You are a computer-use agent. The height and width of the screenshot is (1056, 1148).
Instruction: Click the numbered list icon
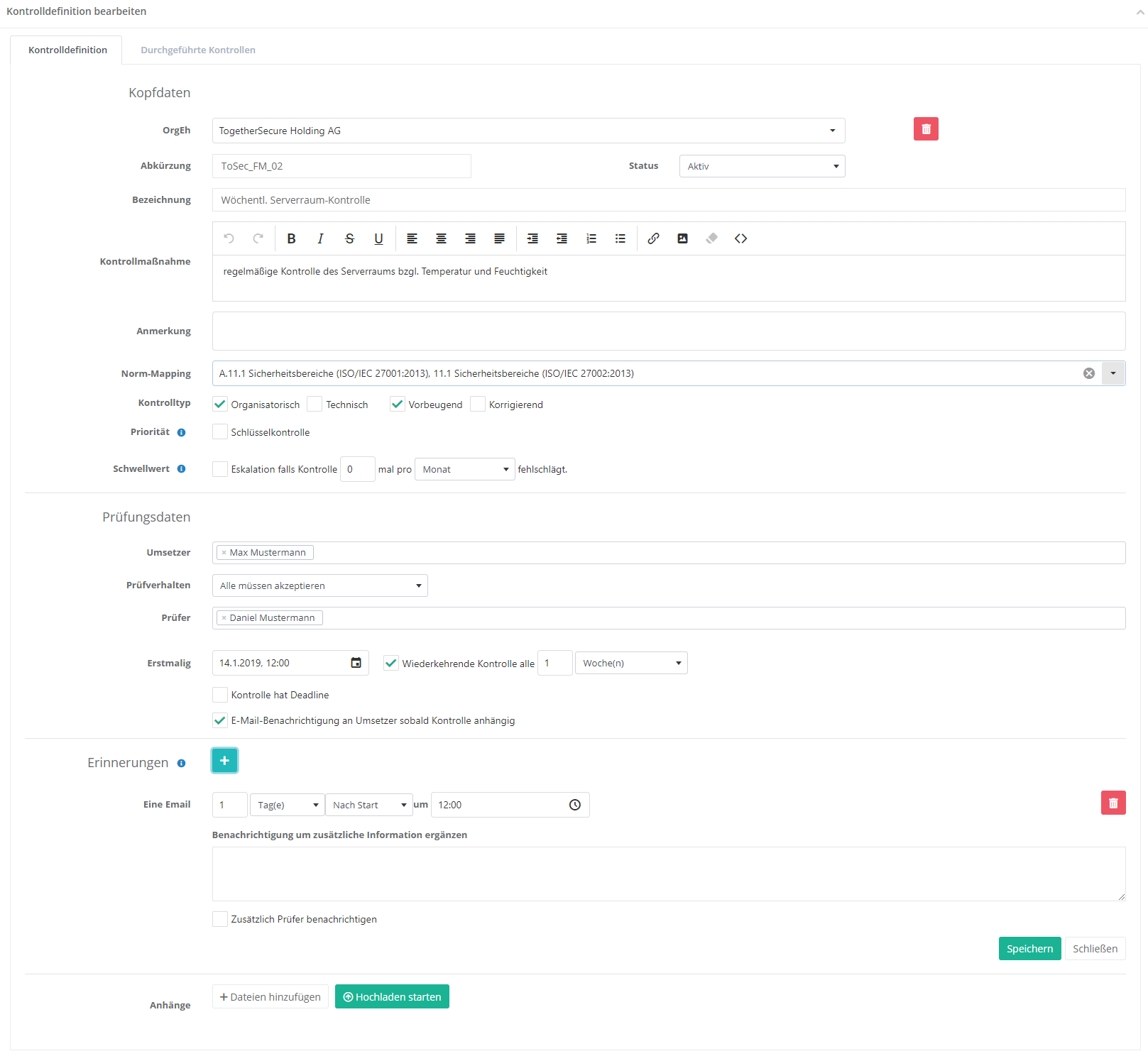point(591,238)
